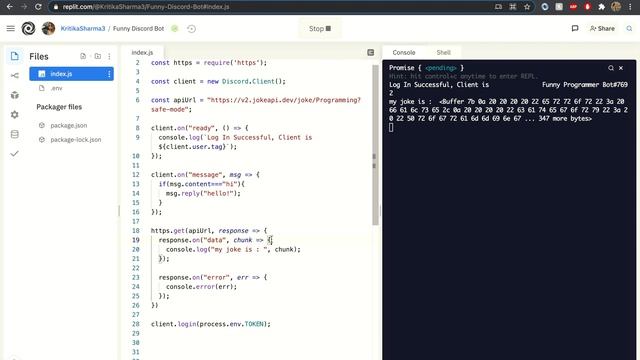640x360 pixels.
Task: Open the Chrome three-dot menu
Action: [630, 7]
